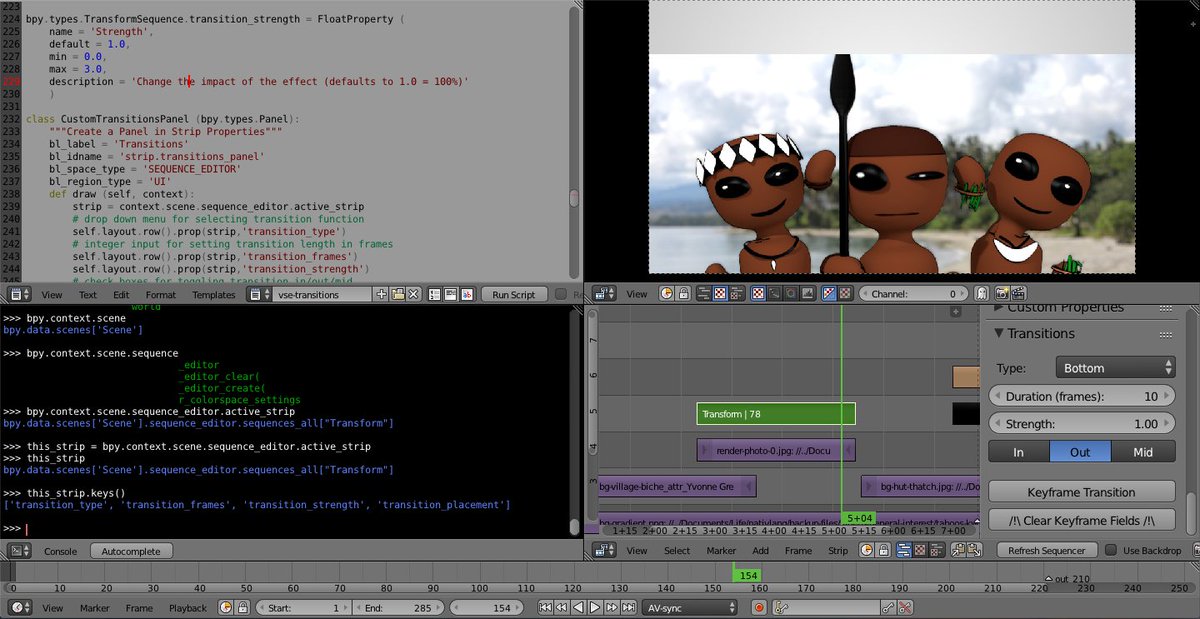Click insert keyframe key icon in timeline
The image size is (1200, 619).
point(887,607)
